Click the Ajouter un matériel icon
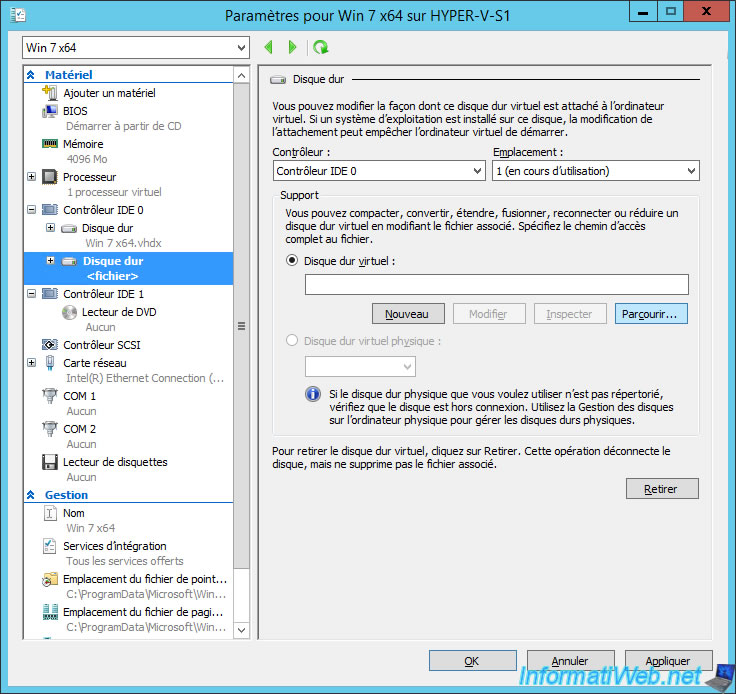The width and height of the screenshot is (736, 694). click(50, 92)
